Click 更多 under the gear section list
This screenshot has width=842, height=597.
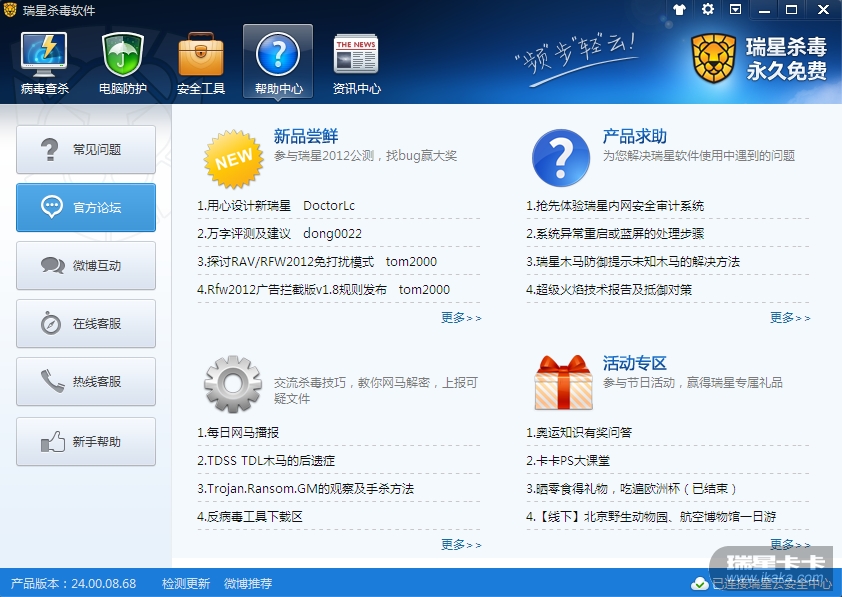point(461,545)
